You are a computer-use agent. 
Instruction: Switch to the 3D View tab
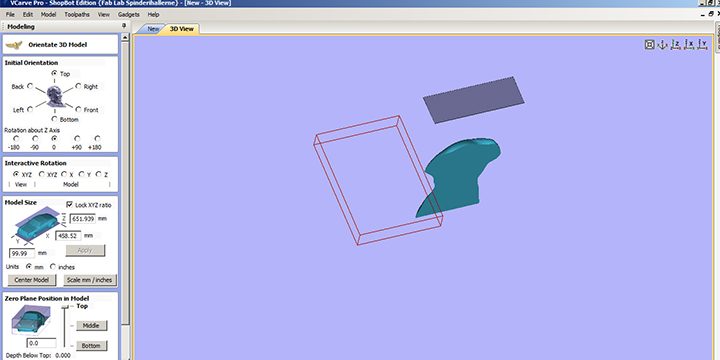point(182,29)
